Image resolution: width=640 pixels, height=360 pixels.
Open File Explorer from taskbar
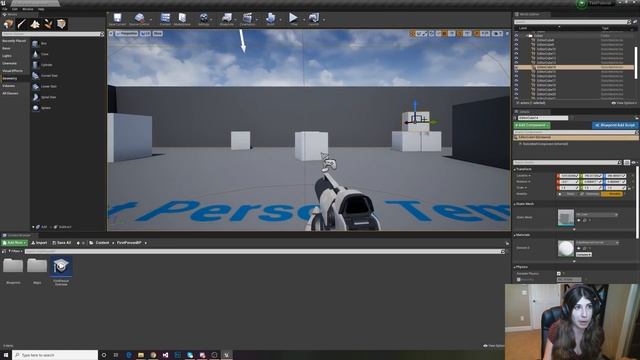(x=141, y=355)
